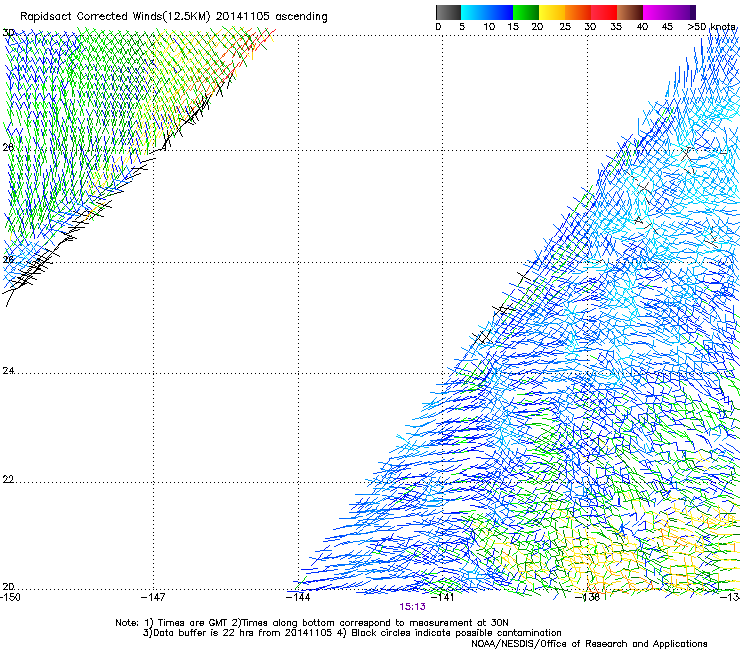Click the '10' knots legend label
740x650 pixels.
pos(489,27)
